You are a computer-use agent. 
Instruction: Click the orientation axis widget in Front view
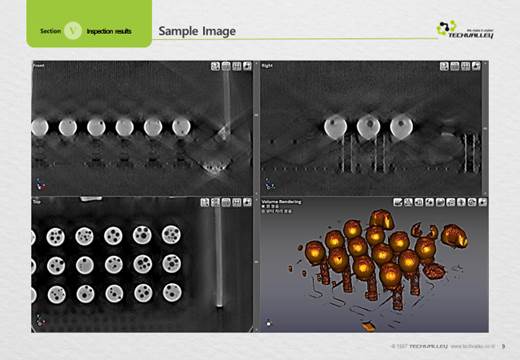pos(41,184)
